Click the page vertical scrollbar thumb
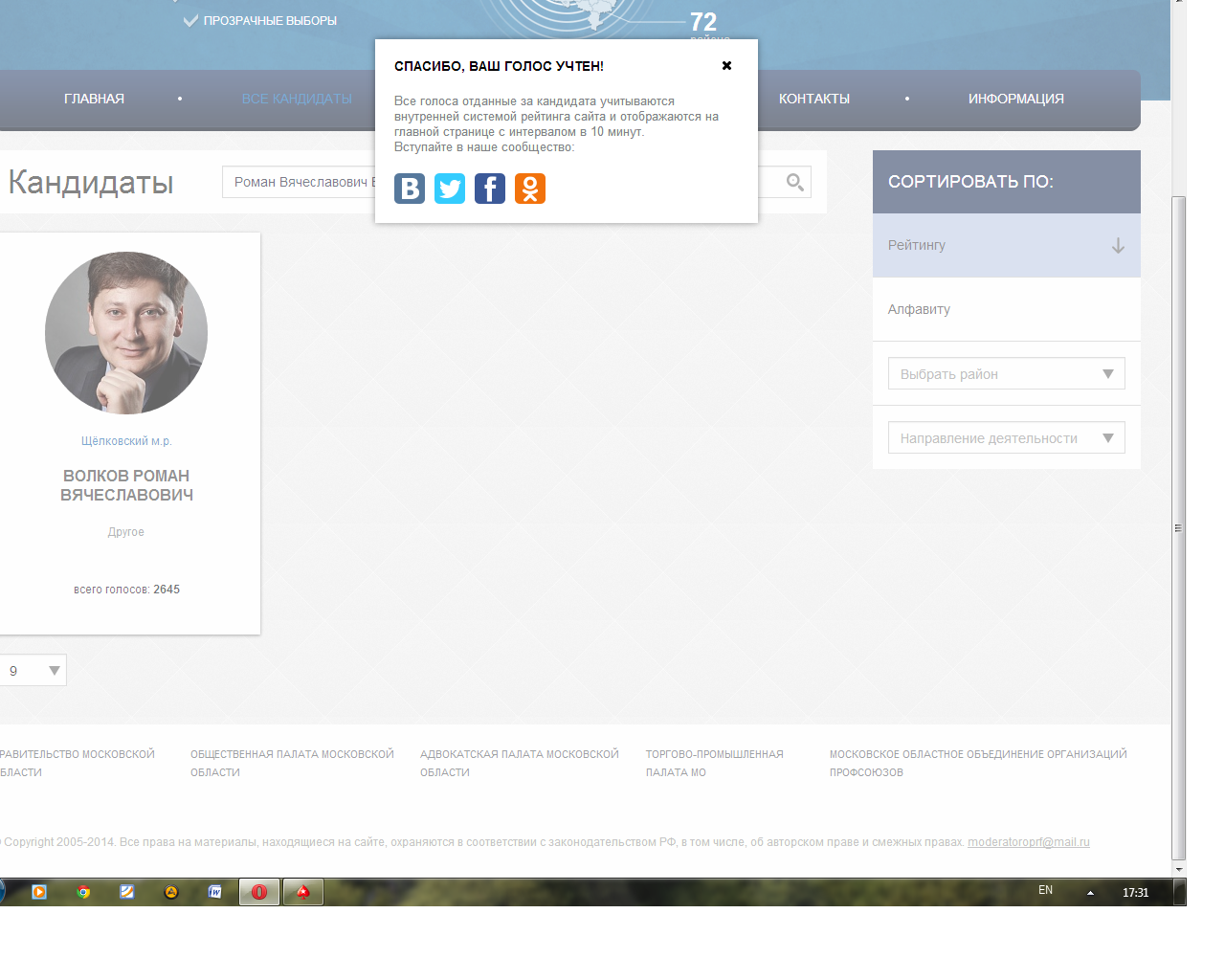The image size is (1225, 980). tap(1179, 526)
